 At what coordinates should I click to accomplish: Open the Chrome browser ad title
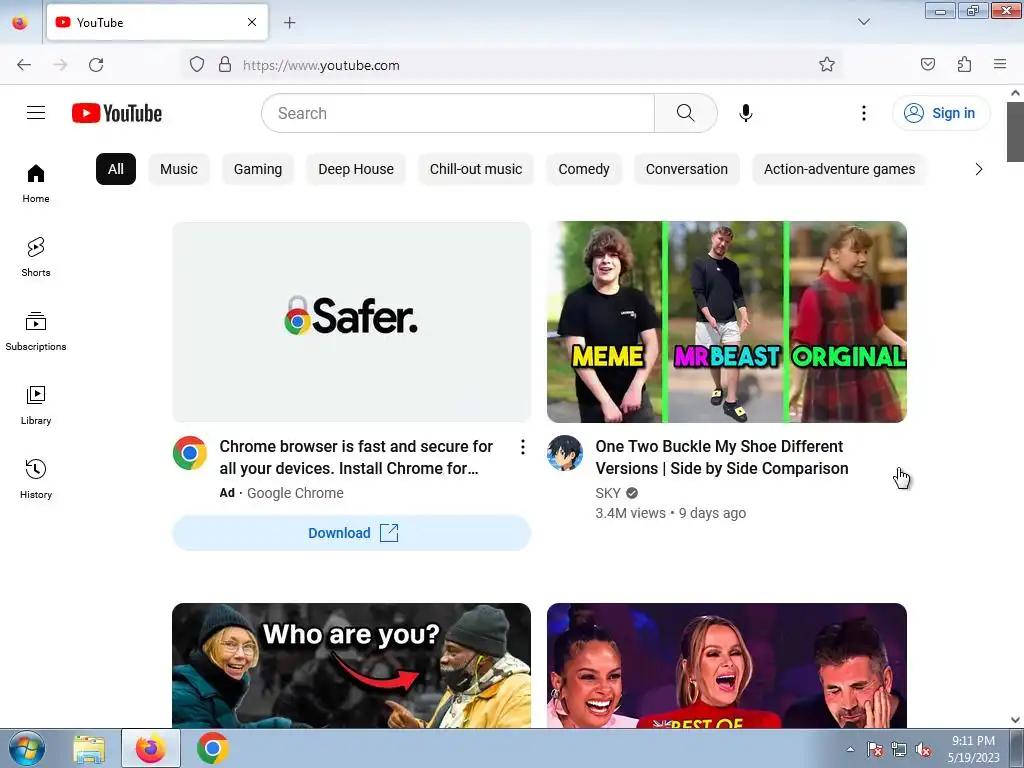point(356,457)
